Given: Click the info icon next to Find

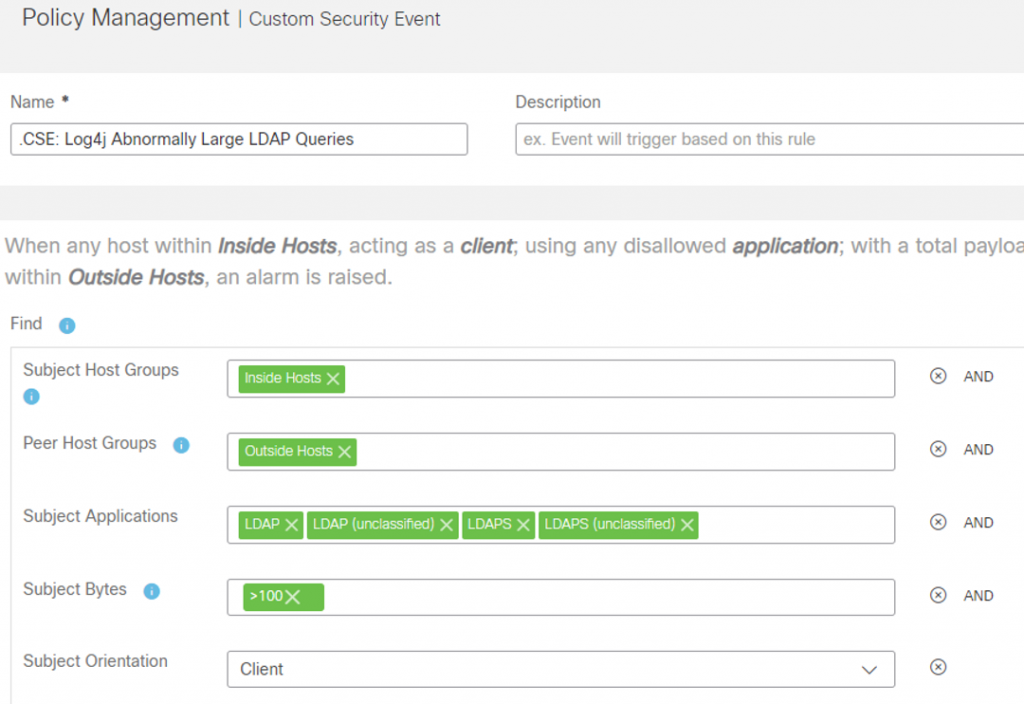Looking at the screenshot, I should (x=67, y=325).
